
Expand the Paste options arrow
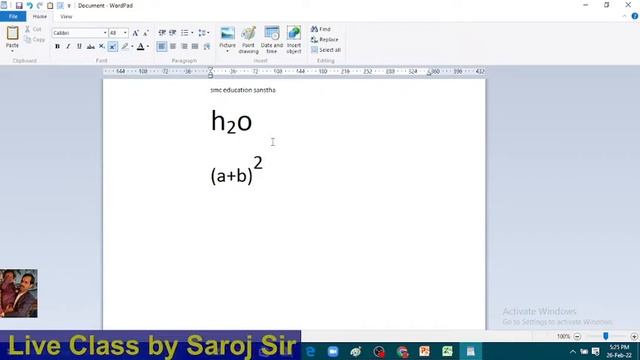[x=12, y=51]
